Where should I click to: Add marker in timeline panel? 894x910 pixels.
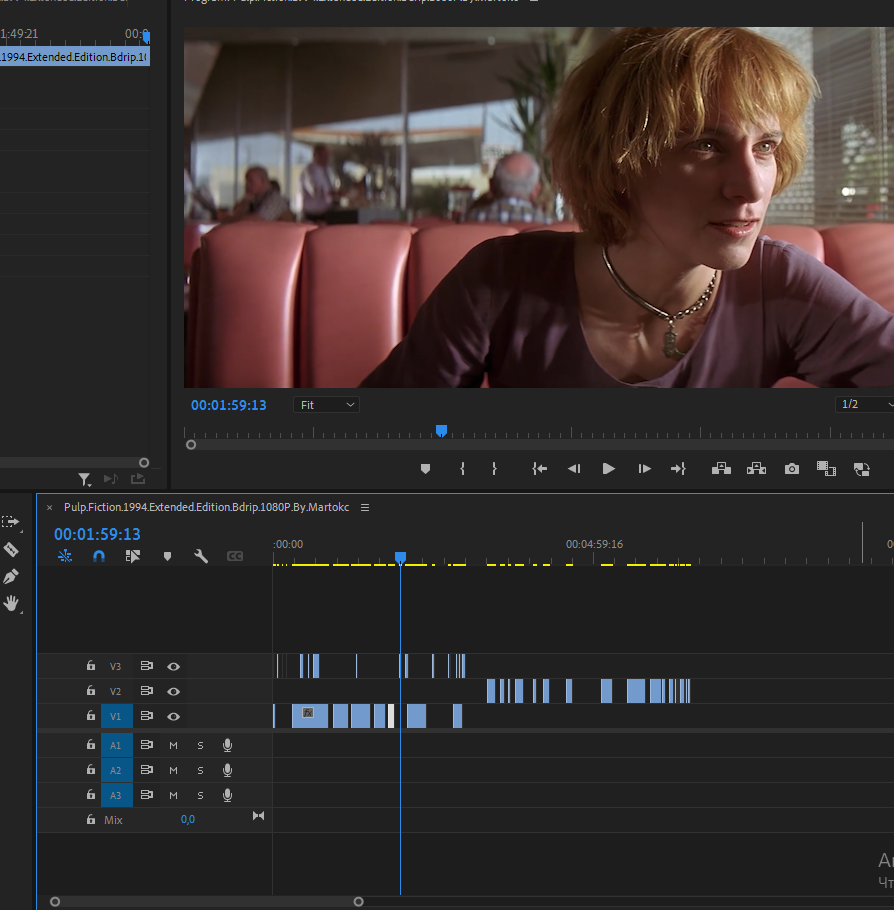click(x=167, y=556)
